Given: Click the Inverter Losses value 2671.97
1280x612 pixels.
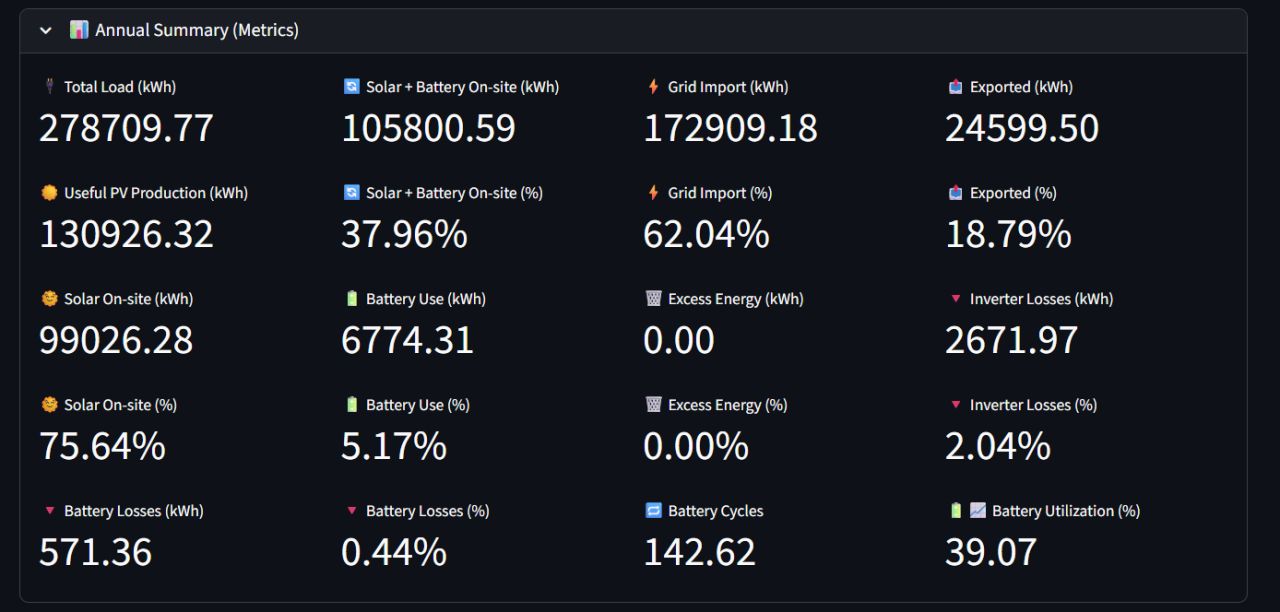Looking at the screenshot, I should [1011, 341].
